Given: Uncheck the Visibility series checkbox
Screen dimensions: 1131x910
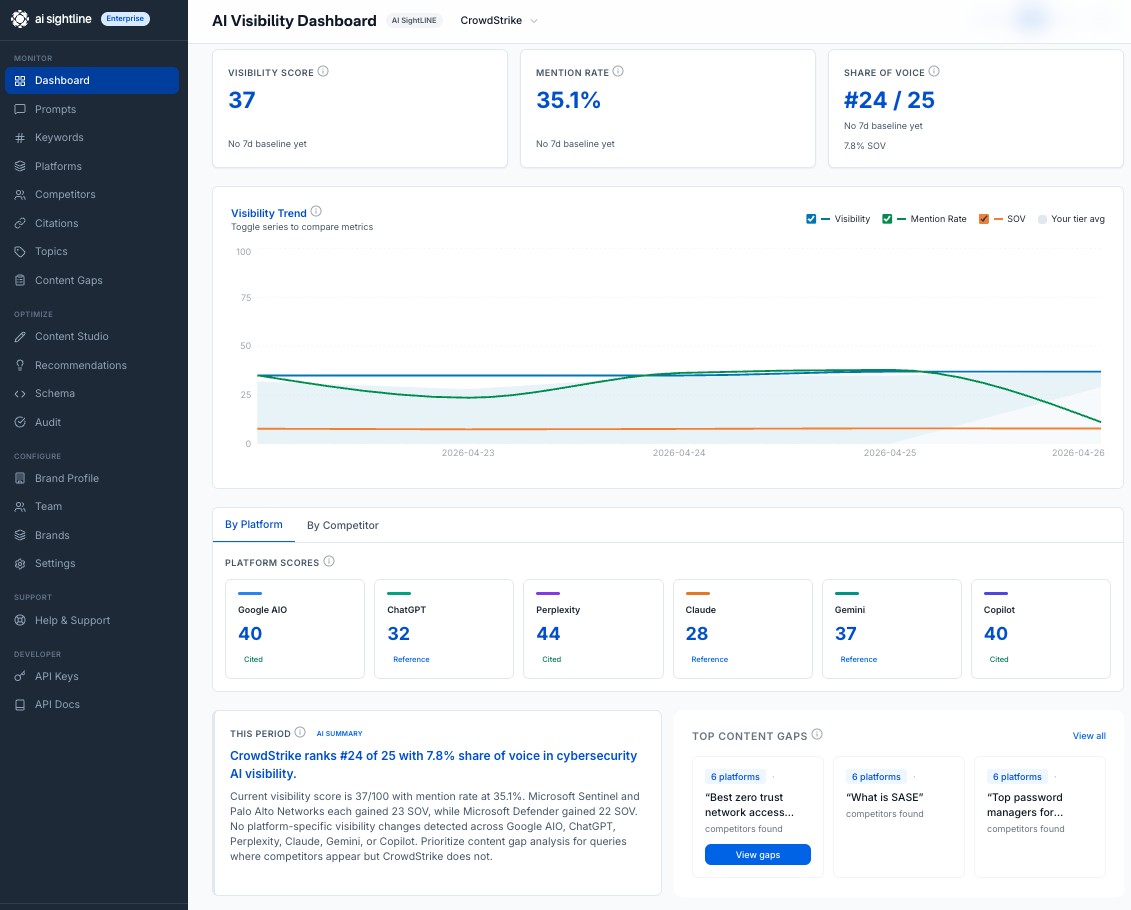Looking at the screenshot, I should (x=811, y=219).
